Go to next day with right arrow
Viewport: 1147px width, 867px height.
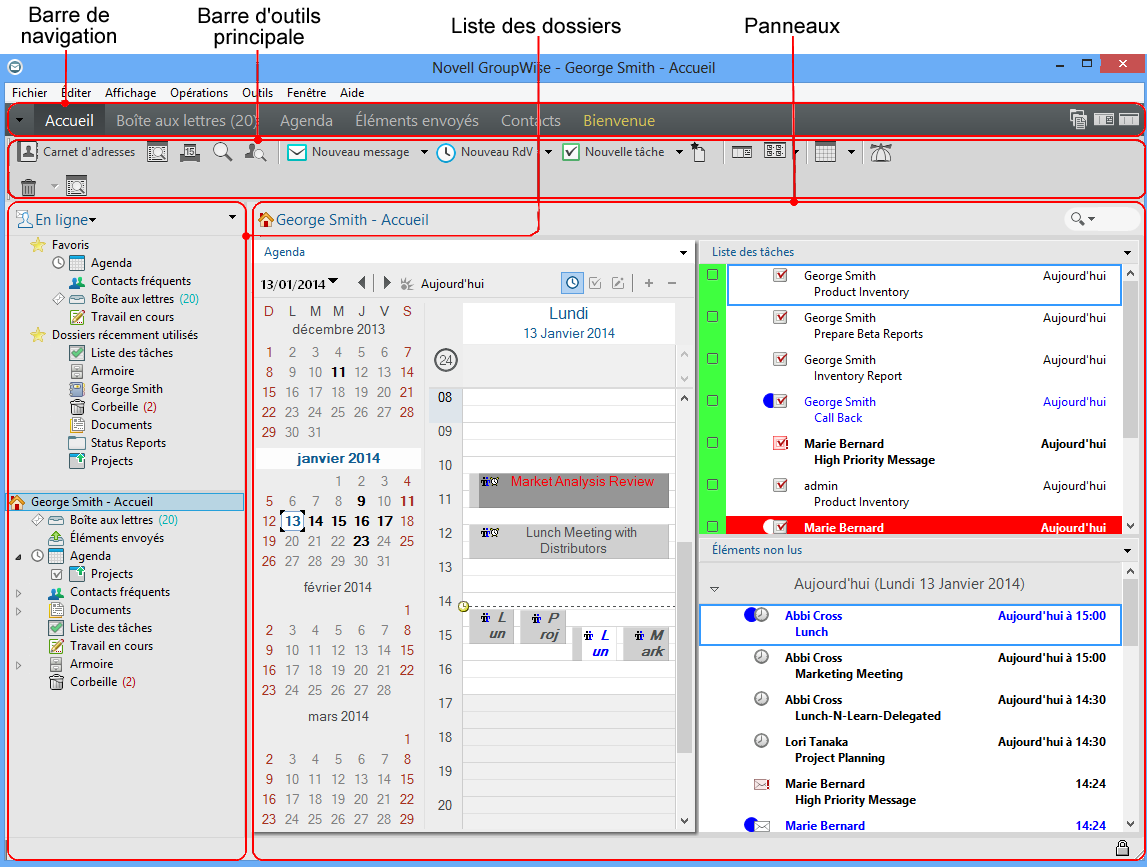(387, 282)
